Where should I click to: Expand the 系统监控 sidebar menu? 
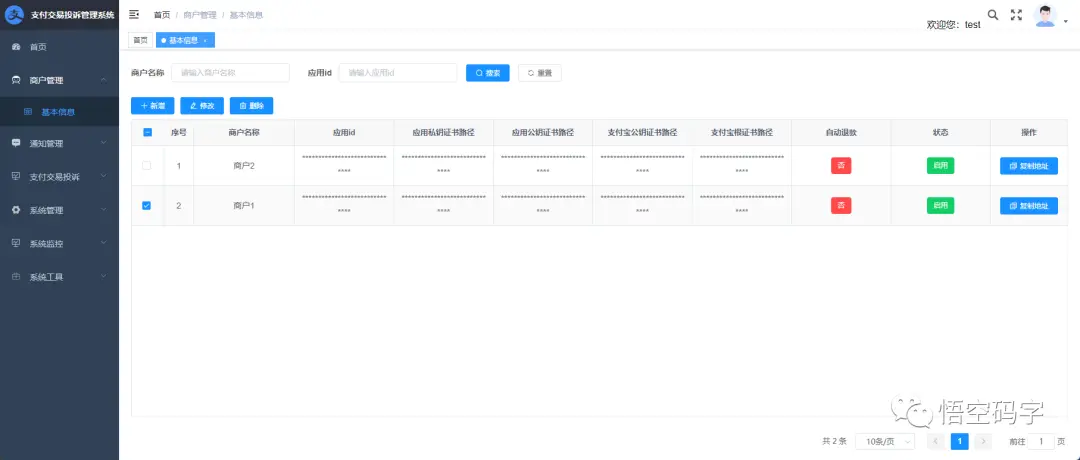click(59, 243)
